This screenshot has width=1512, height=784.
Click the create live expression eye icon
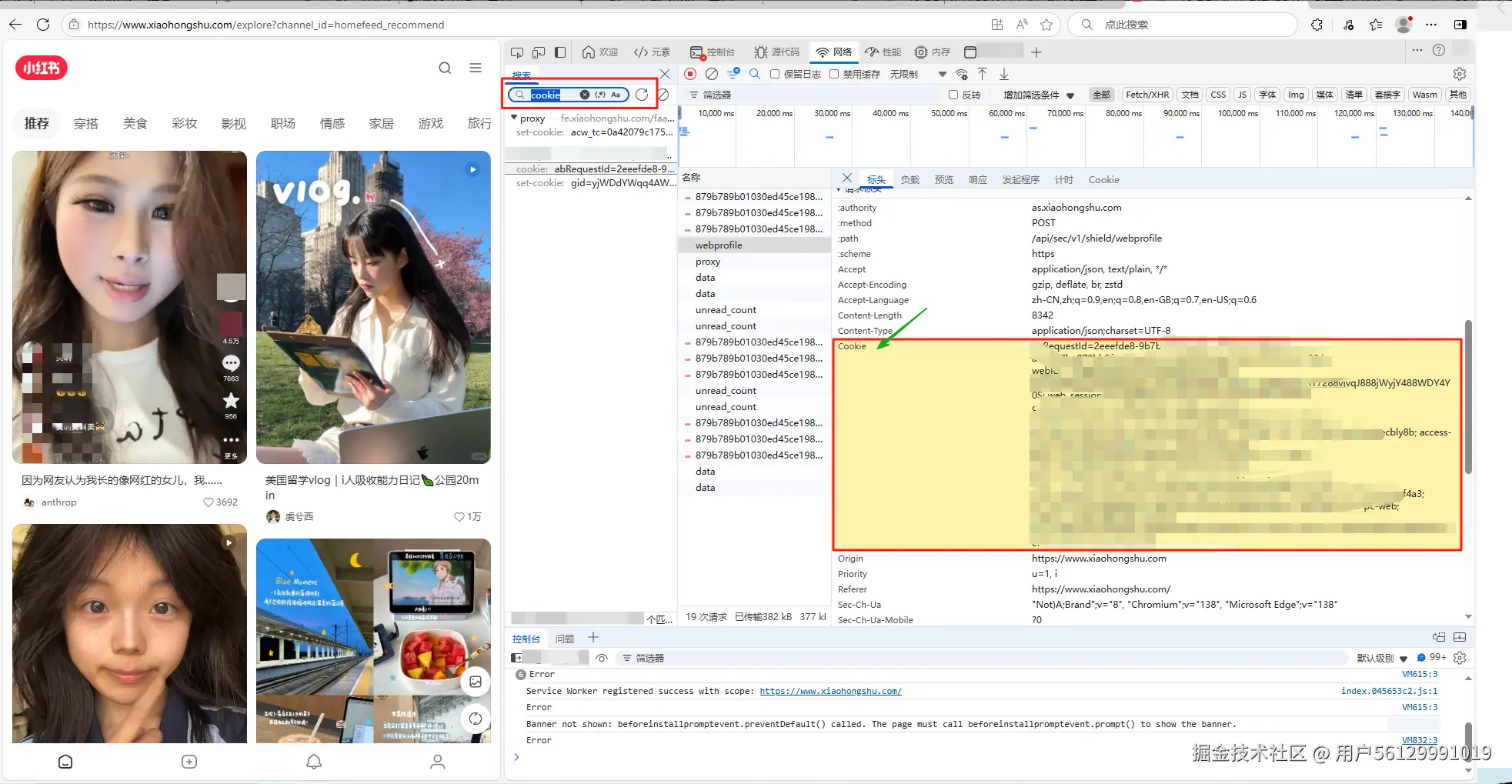pyautogui.click(x=602, y=658)
